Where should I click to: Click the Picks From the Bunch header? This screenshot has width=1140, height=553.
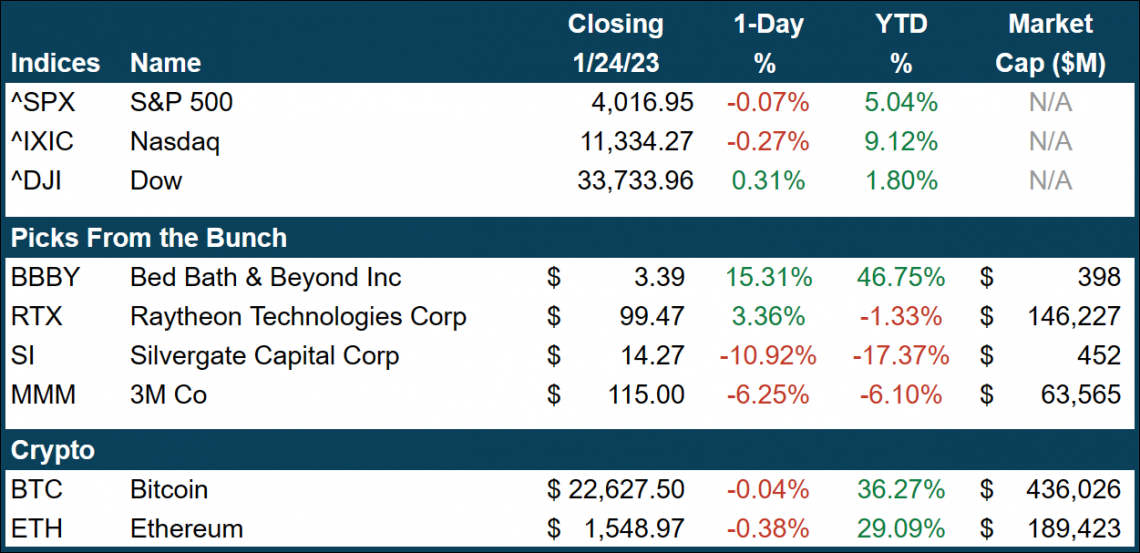(x=149, y=238)
